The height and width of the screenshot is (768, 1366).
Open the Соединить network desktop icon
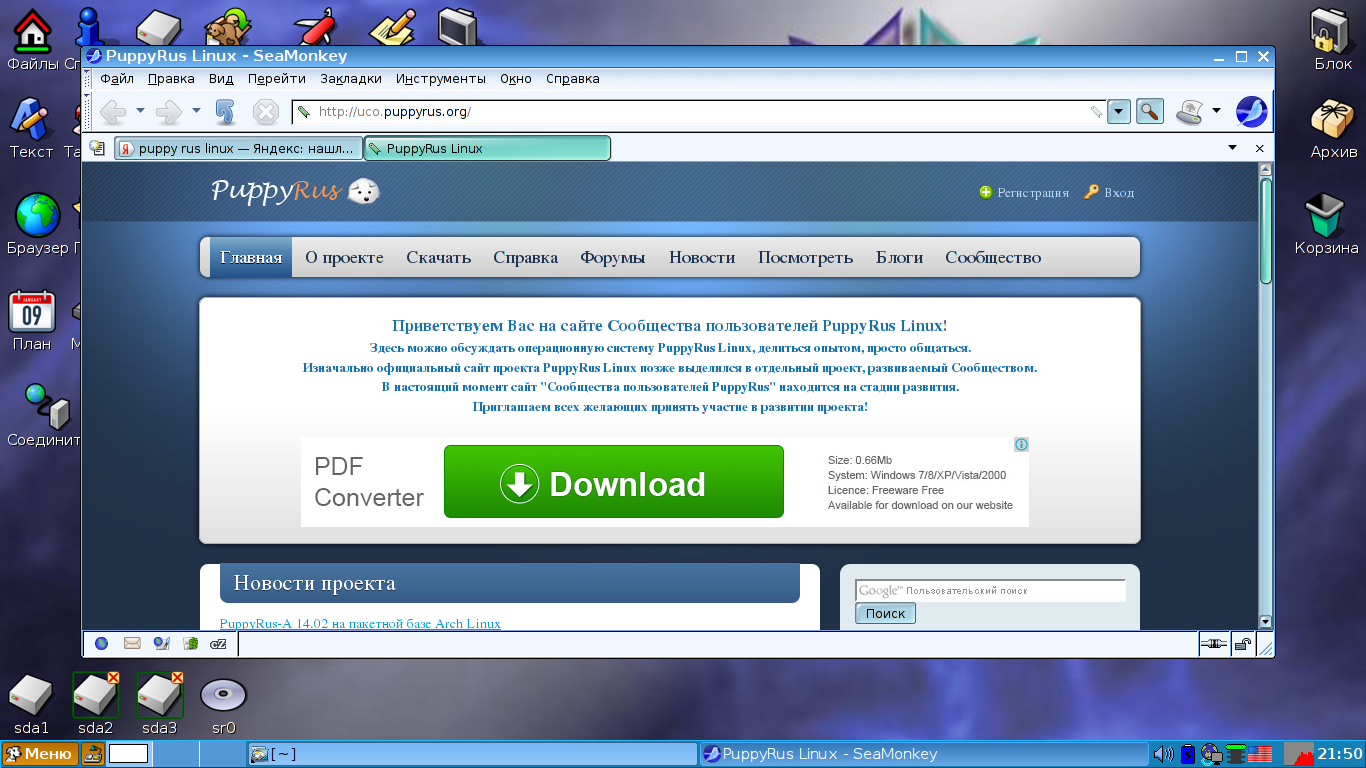47,406
